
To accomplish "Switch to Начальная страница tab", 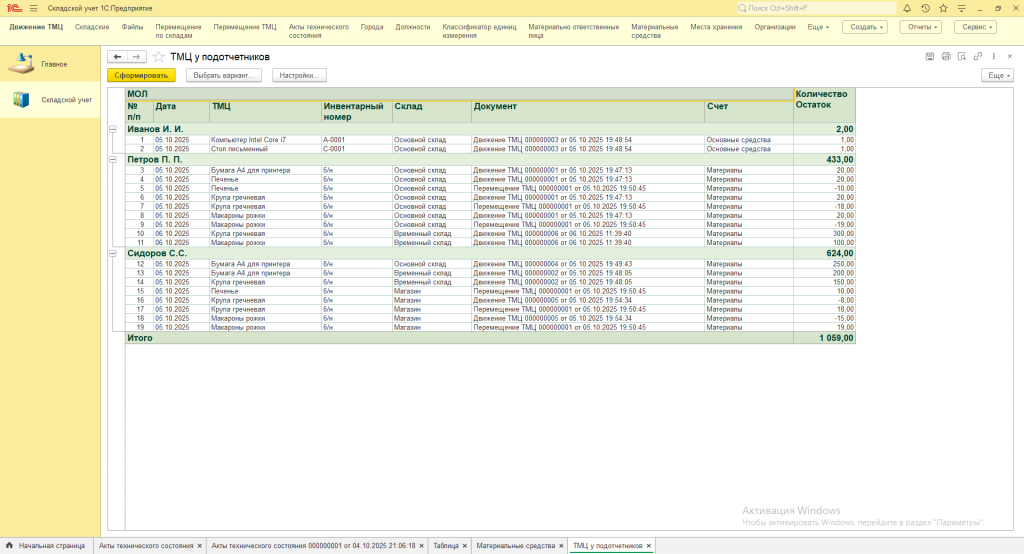I will point(46,546).
